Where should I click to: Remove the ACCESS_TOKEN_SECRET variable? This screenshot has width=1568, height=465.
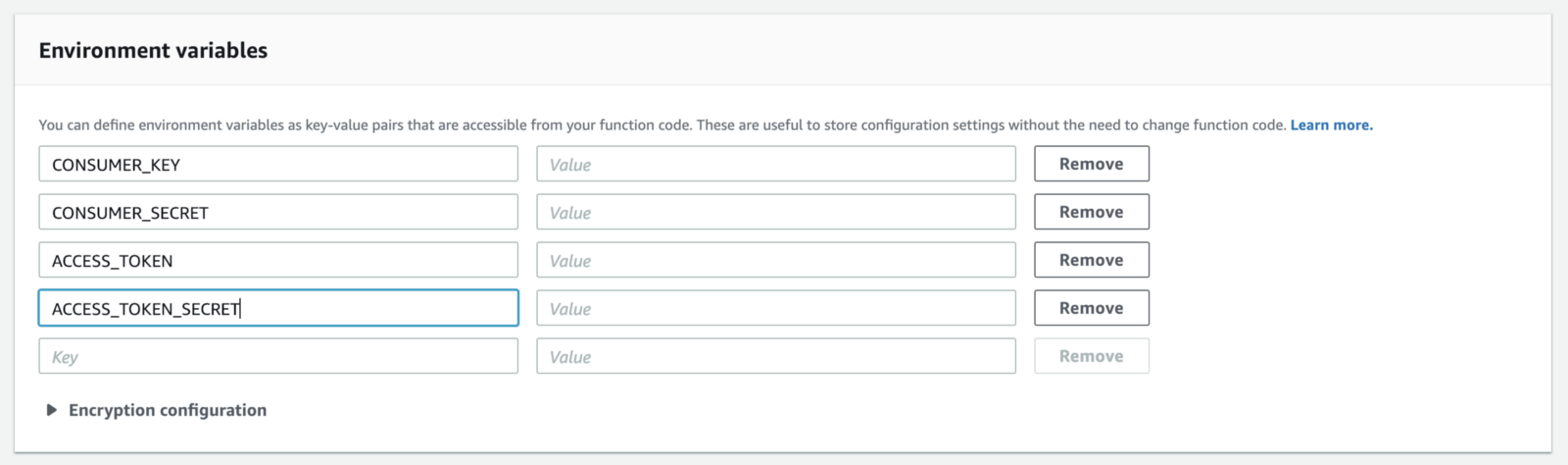1091,308
